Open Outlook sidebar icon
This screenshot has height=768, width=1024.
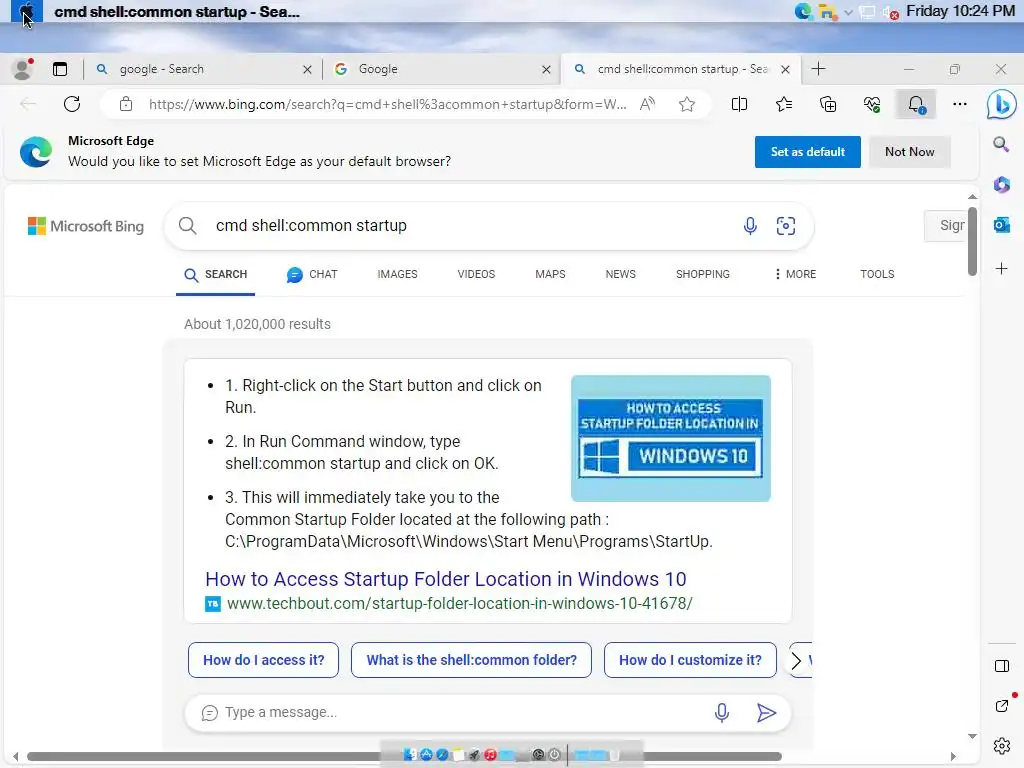point(1002,225)
